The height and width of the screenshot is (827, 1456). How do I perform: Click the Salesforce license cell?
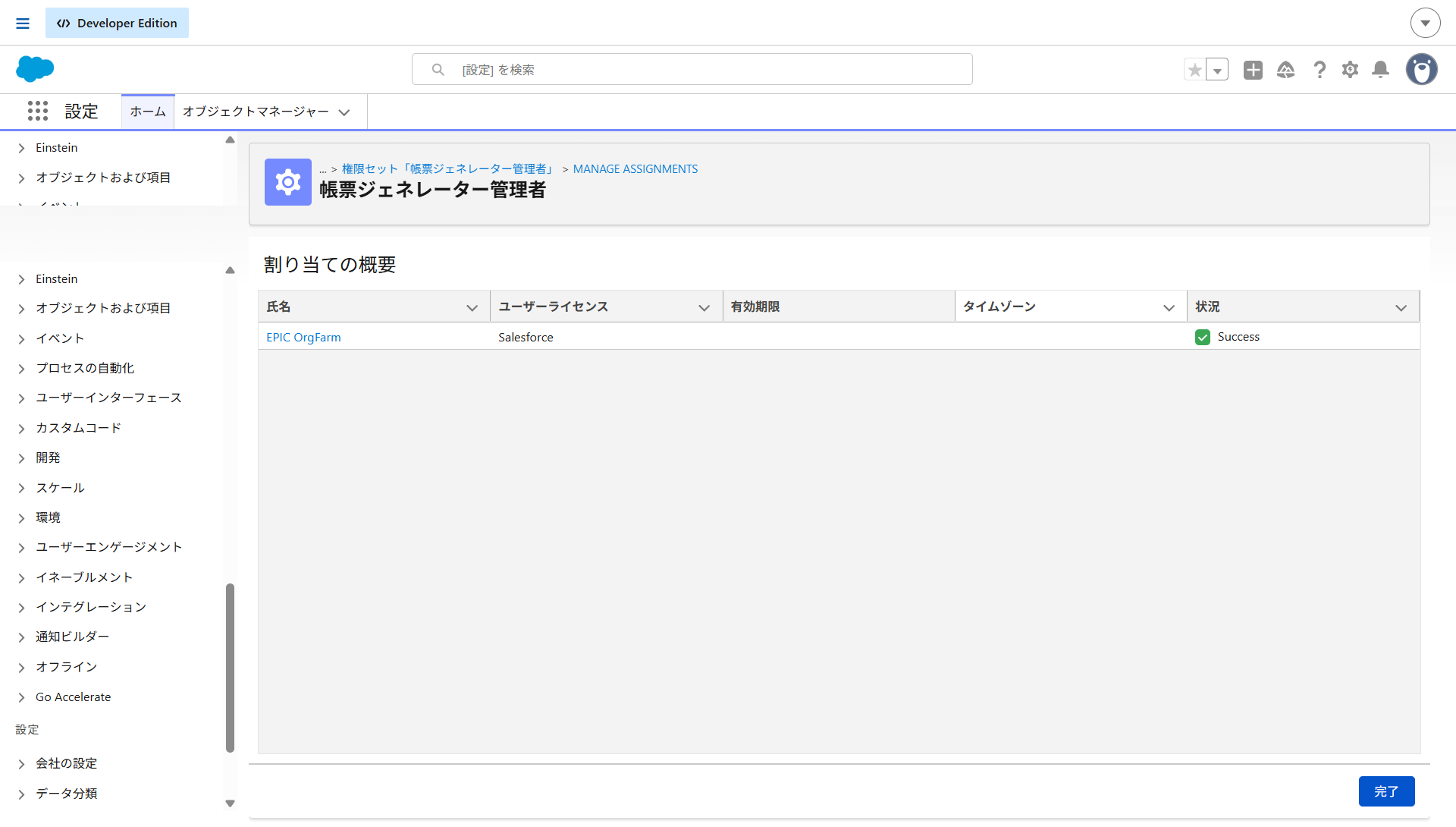pos(526,337)
